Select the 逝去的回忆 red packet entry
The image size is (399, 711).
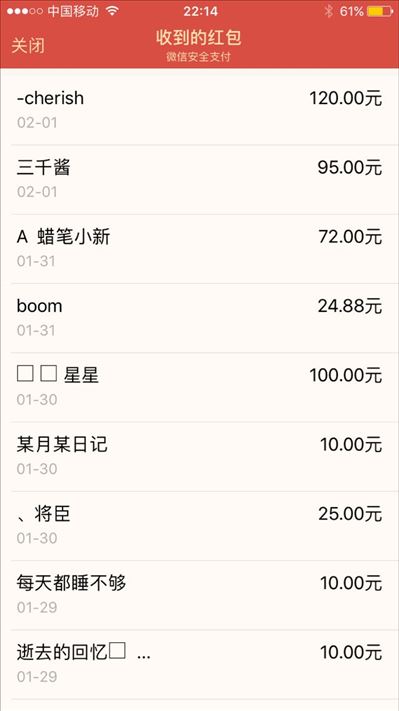pyautogui.click(x=200, y=665)
